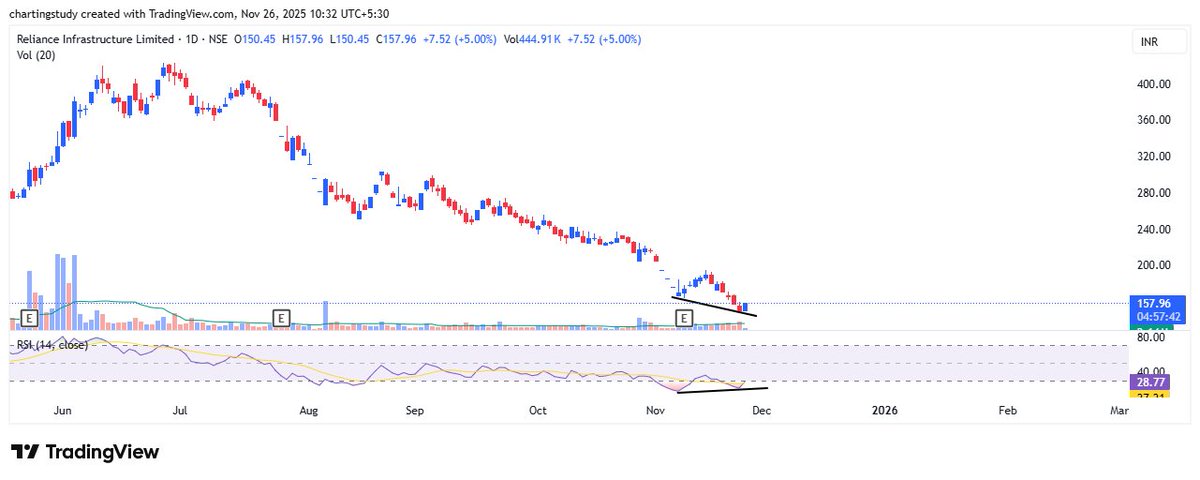
Task: Select the black trendline under RSI lows
Action: [x=722, y=389]
